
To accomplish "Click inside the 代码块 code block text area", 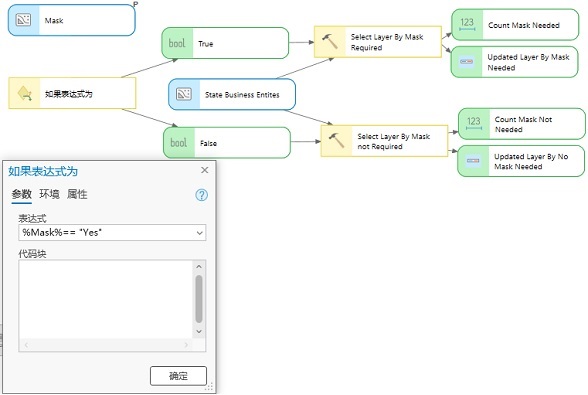I will point(106,299).
